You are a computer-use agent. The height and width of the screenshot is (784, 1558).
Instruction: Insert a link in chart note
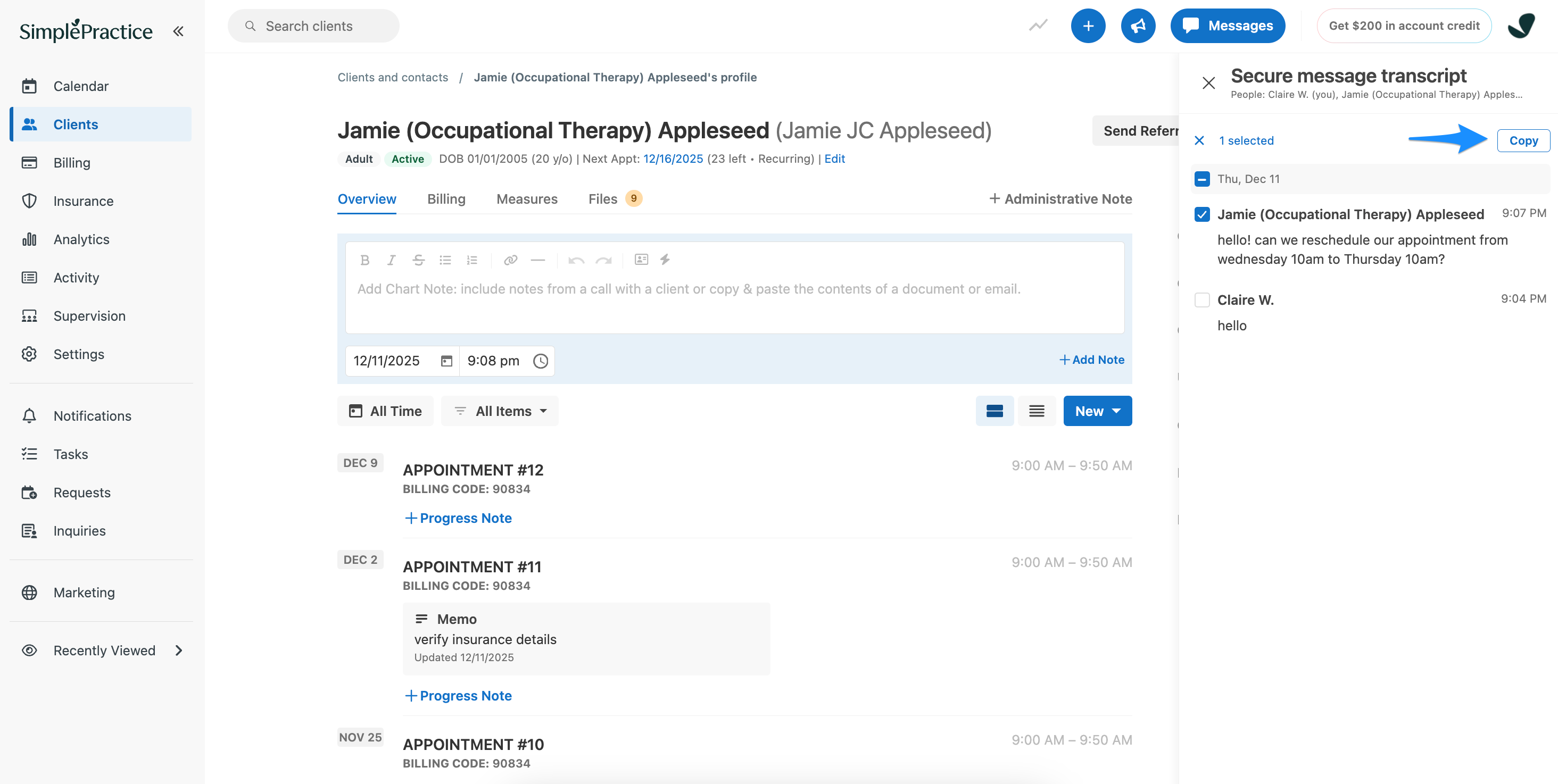[511, 260]
